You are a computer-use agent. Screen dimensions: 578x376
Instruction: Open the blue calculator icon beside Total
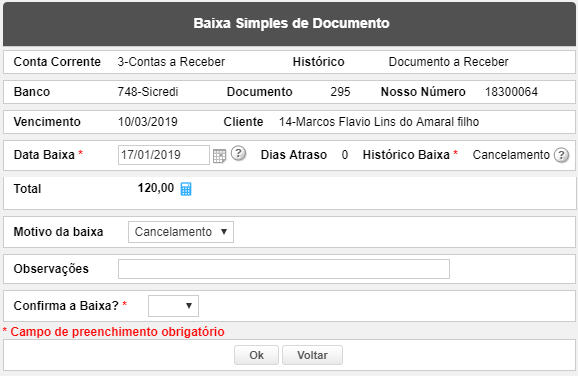coord(186,189)
